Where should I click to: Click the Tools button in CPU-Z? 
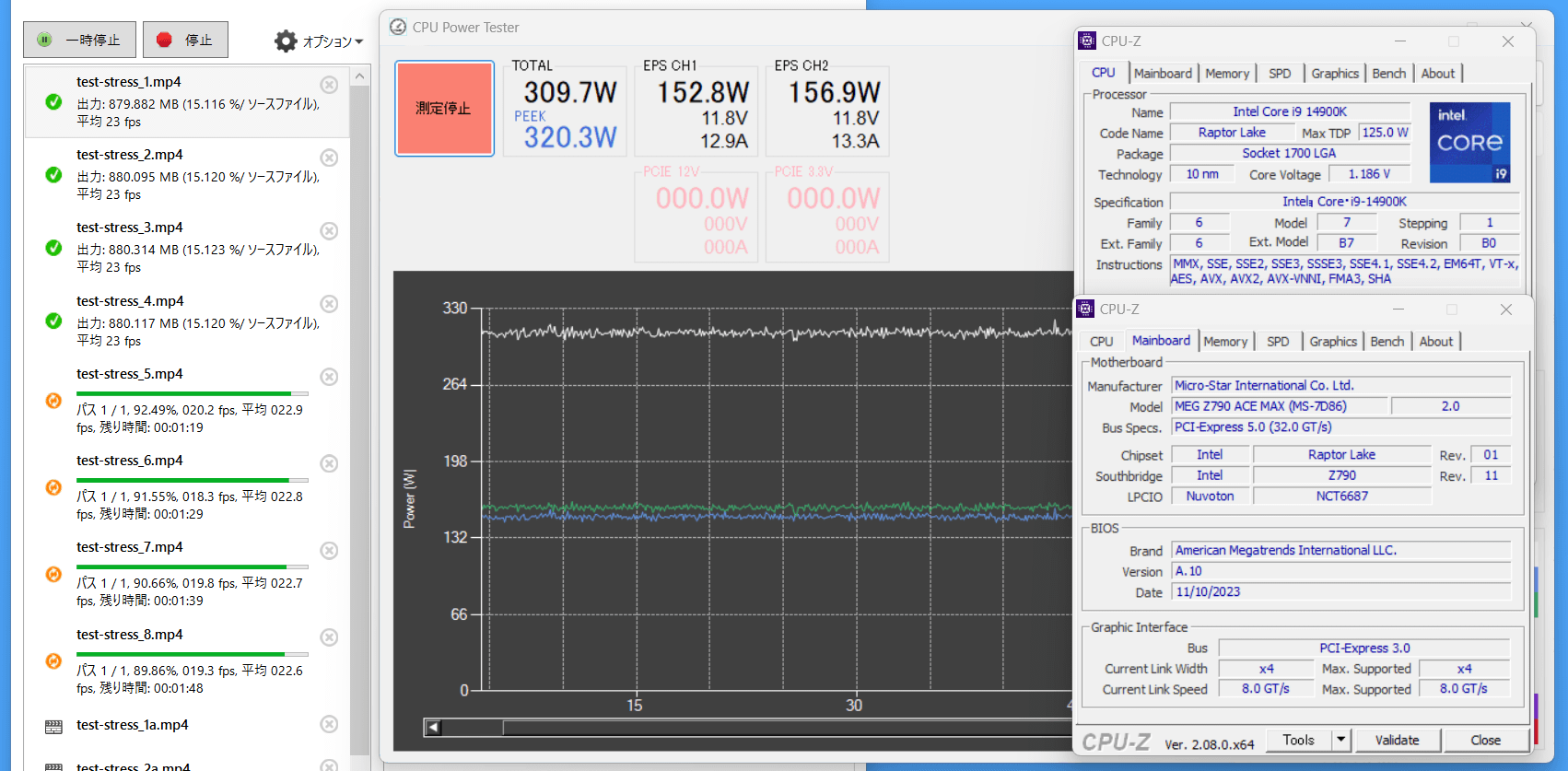(1298, 740)
